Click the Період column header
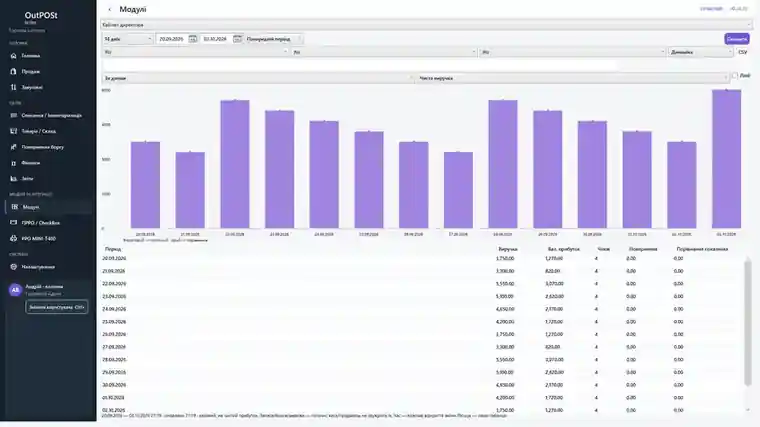760x427 pixels. click(x=113, y=249)
